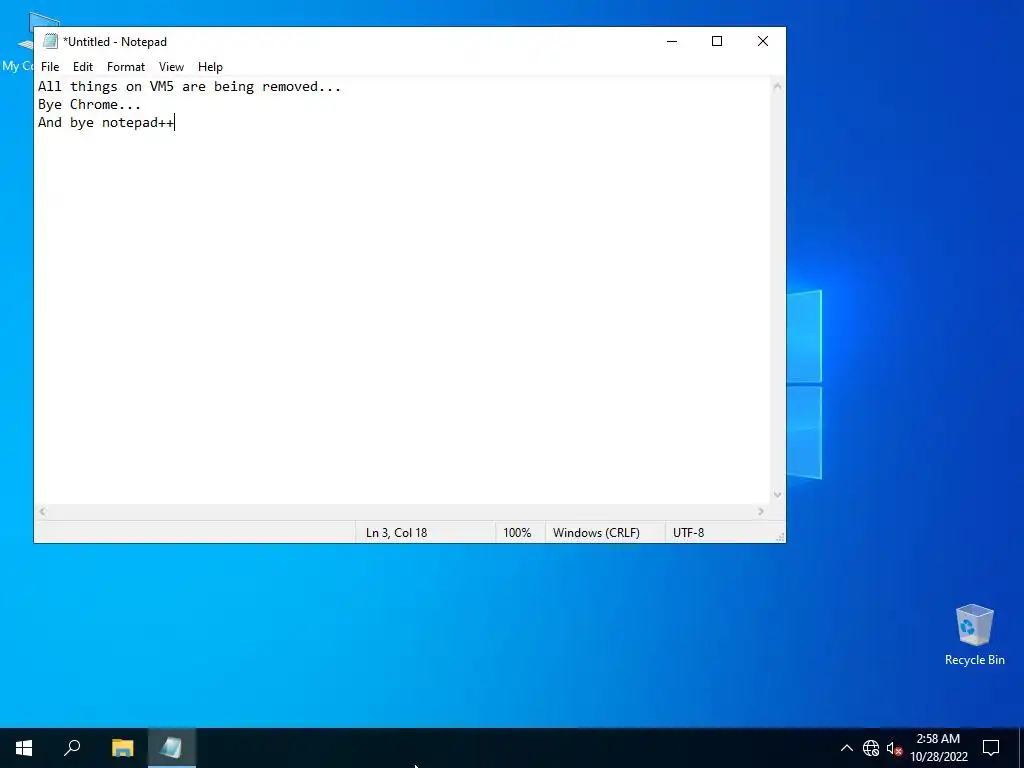Click the text 'All things on VM5 are being removed...'
This screenshot has height=768, width=1024.
189,86
